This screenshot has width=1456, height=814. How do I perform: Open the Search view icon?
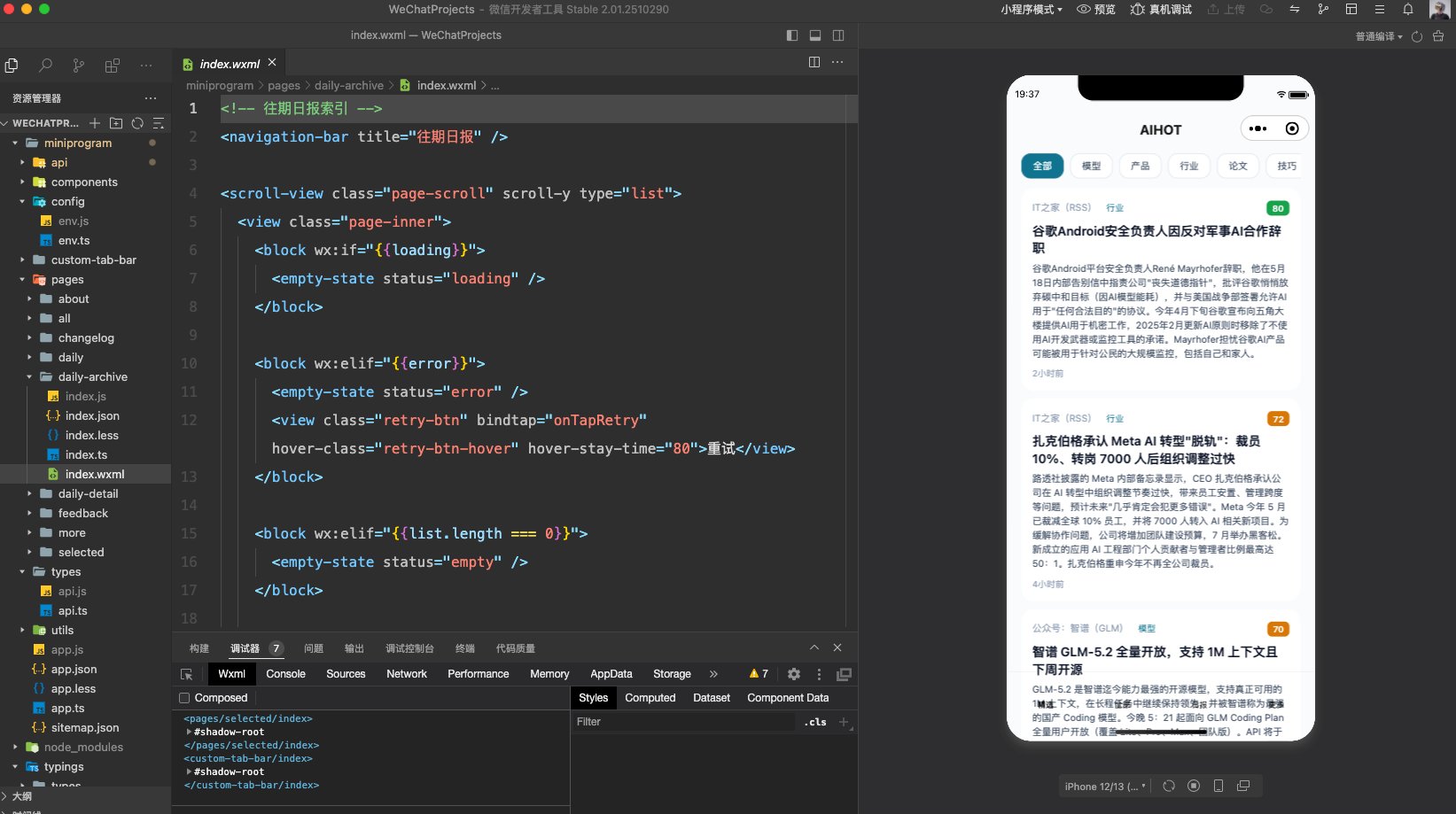pyautogui.click(x=45, y=66)
